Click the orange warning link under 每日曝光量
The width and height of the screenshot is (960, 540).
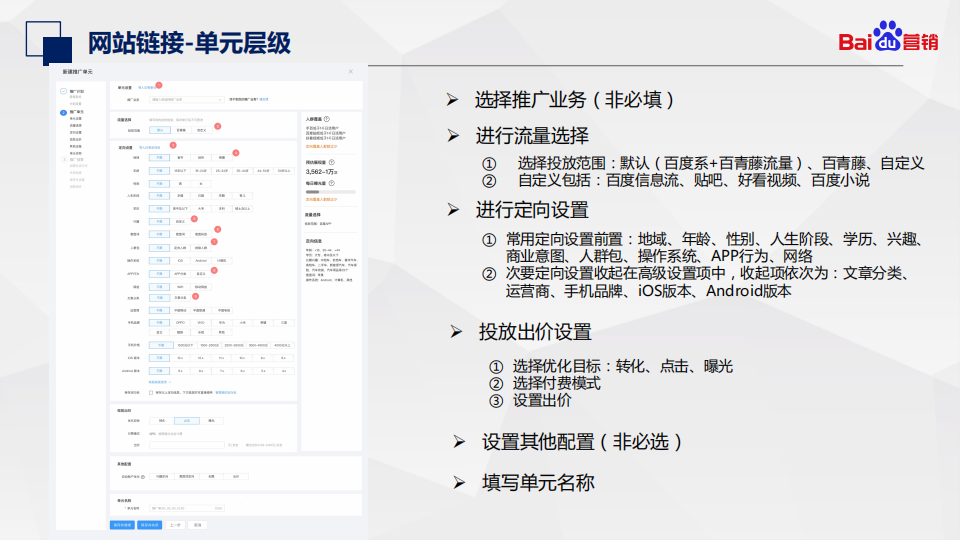[321, 200]
